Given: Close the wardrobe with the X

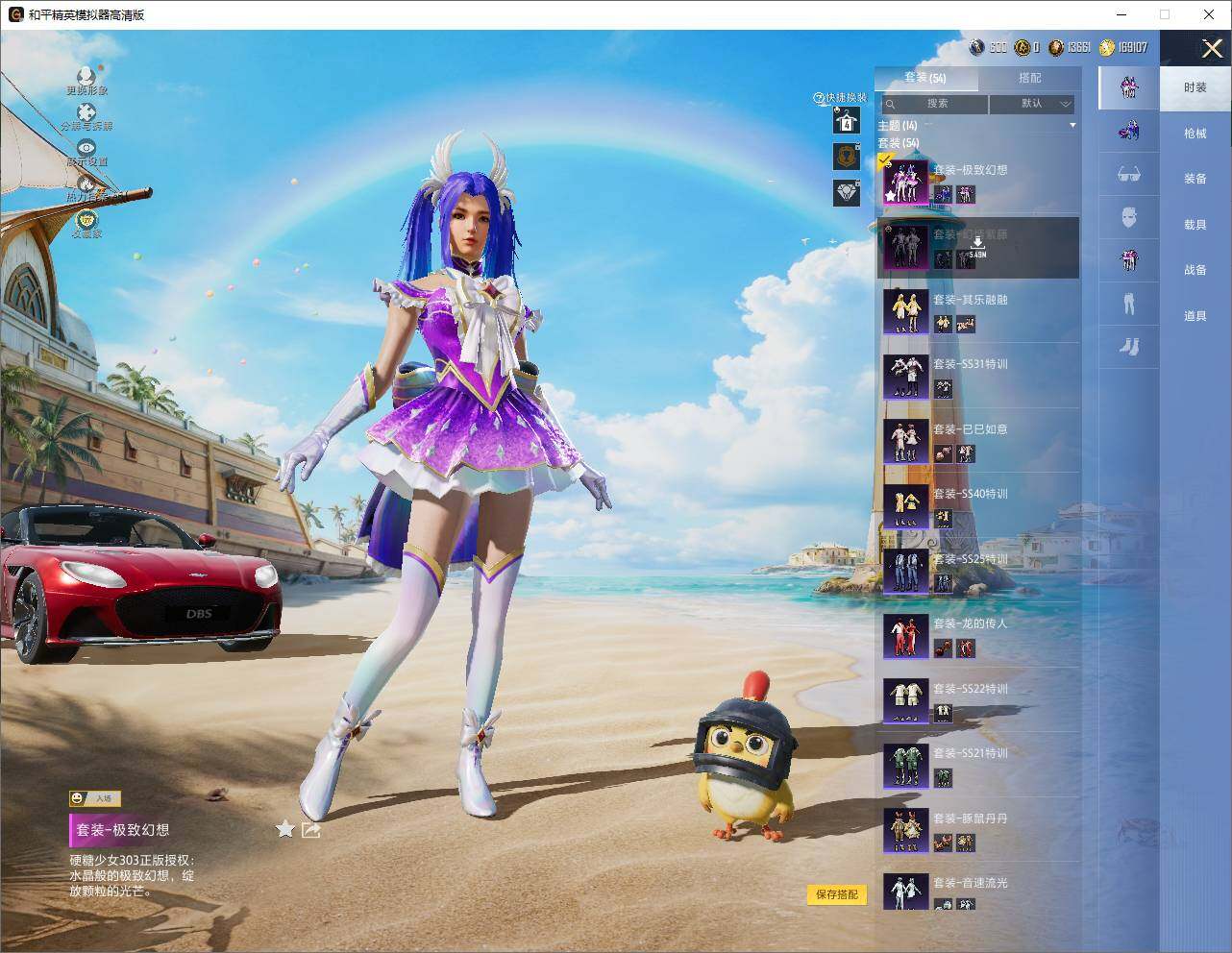Looking at the screenshot, I should pos(1212,47).
